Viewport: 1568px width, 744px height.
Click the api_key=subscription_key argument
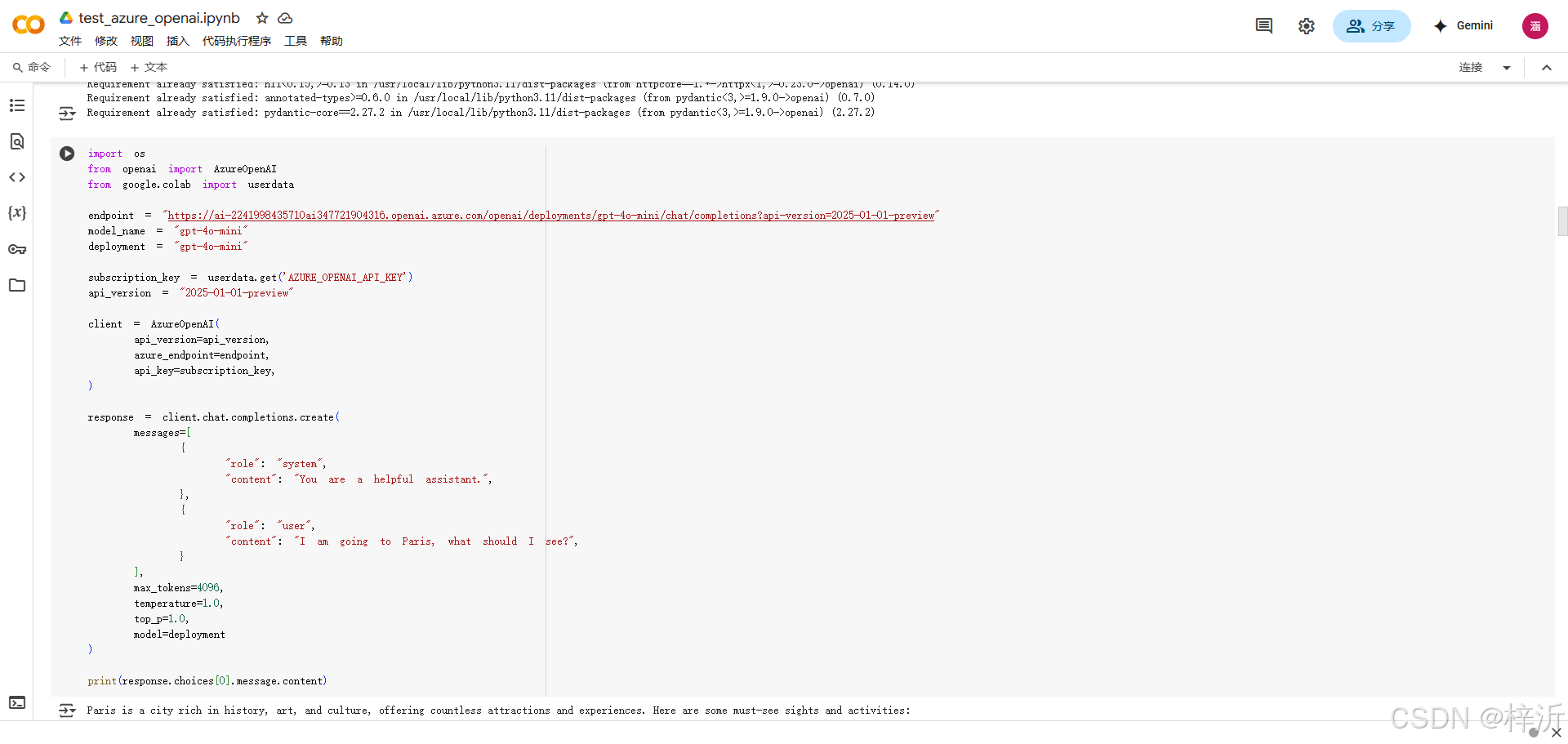tap(204, 371)
